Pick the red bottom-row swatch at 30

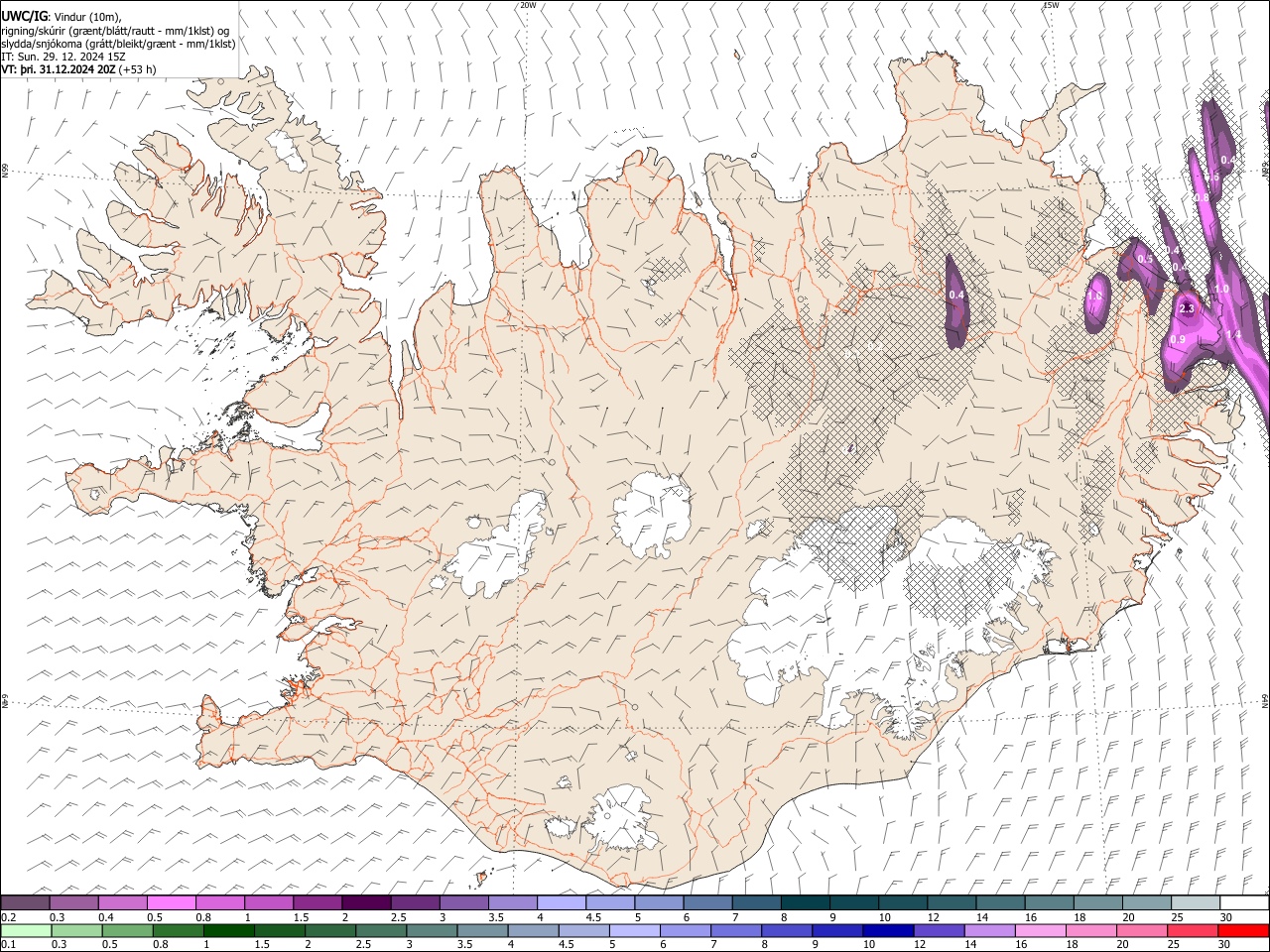[1244, 930]
